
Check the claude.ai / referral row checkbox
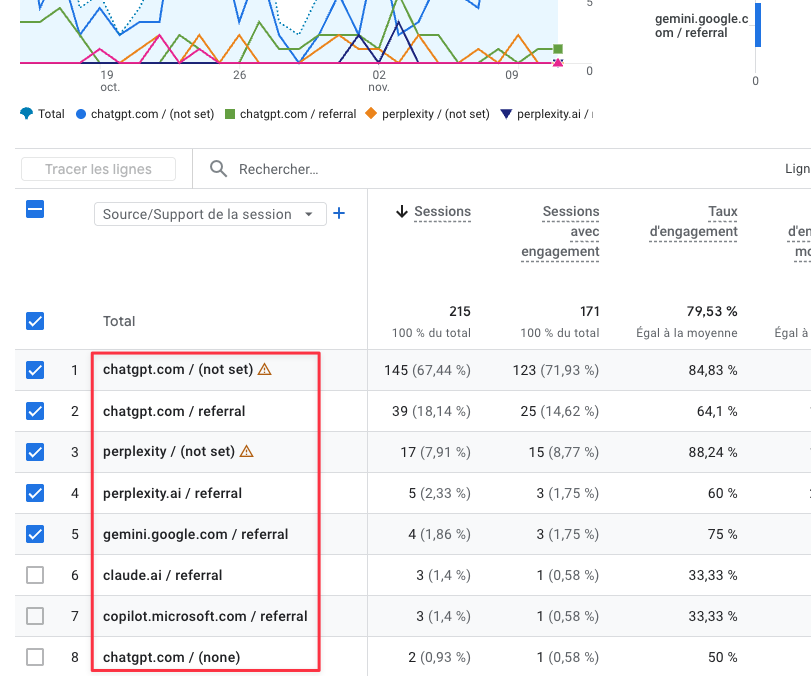[35, 575]
